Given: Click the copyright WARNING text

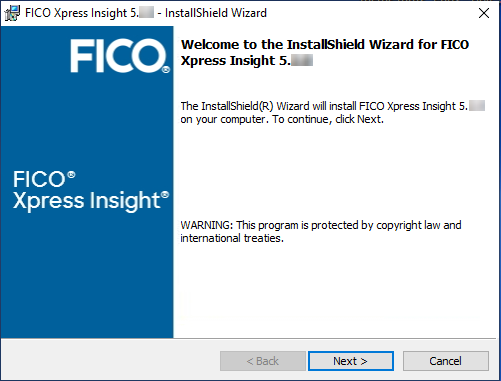Looking at the screenshot, I should tap(321, 225).
